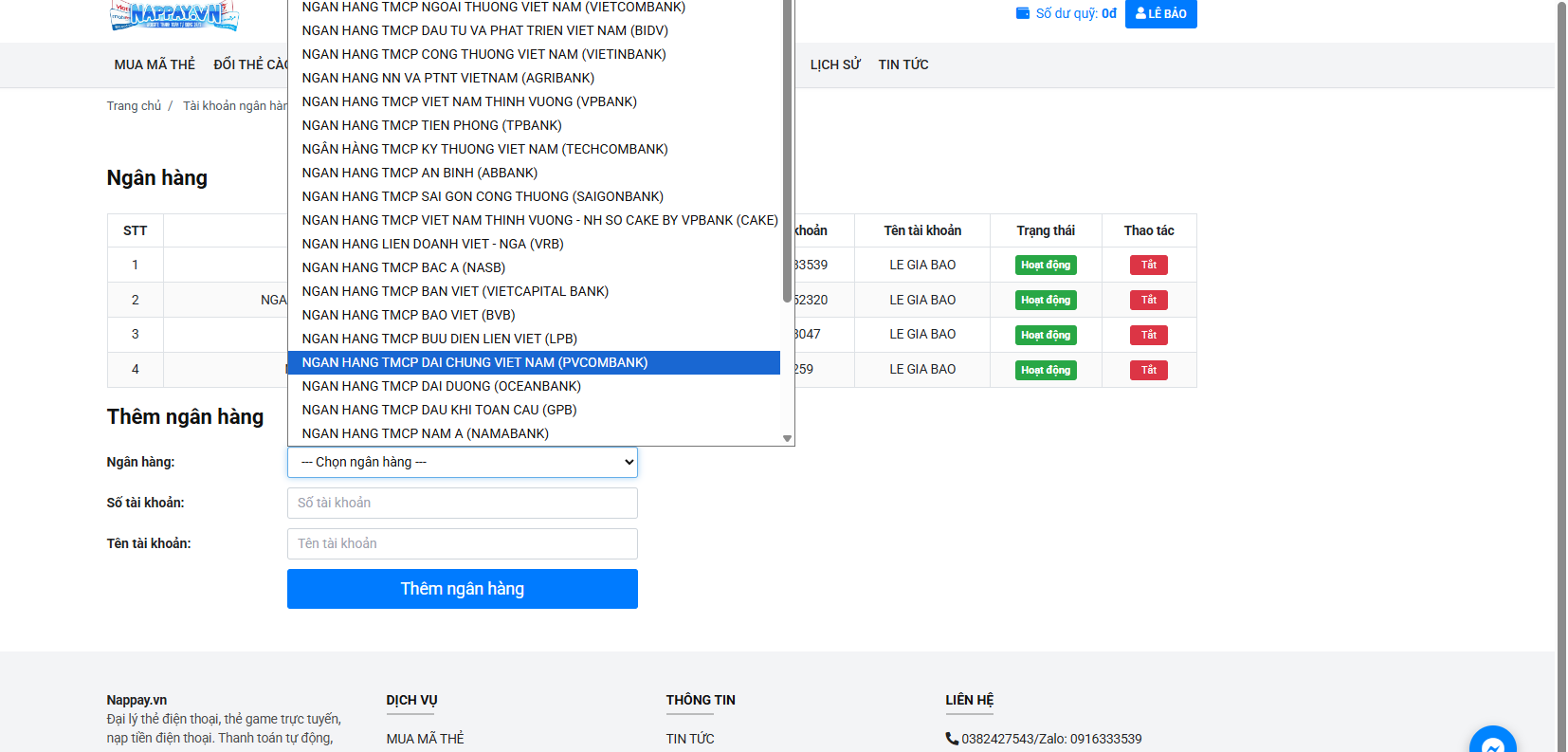
Task: Click the Nappay.vn logo
Action: click(173, 14)
